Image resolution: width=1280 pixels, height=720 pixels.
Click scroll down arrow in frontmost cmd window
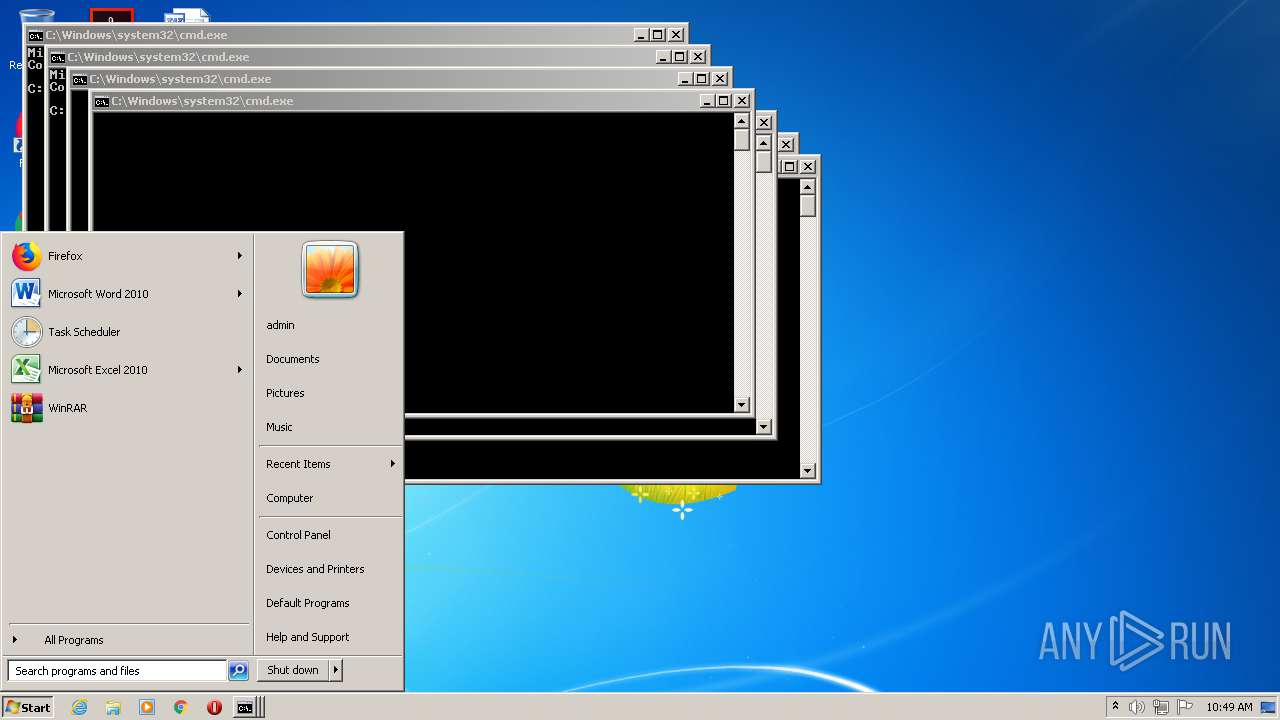741,405
